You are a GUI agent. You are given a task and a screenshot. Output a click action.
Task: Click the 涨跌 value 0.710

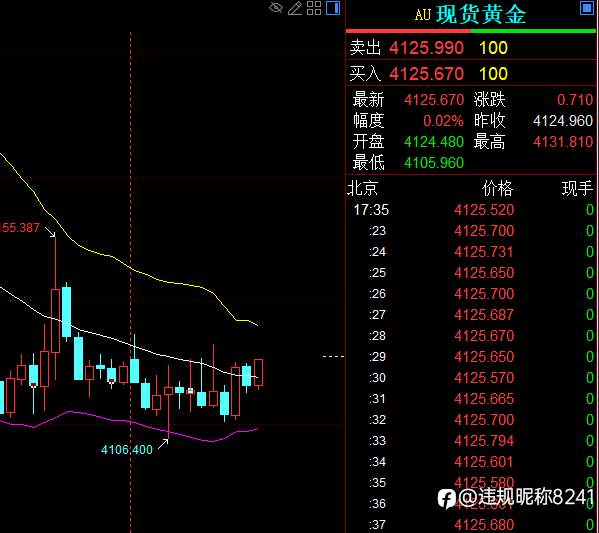click(x=575, y=100)
